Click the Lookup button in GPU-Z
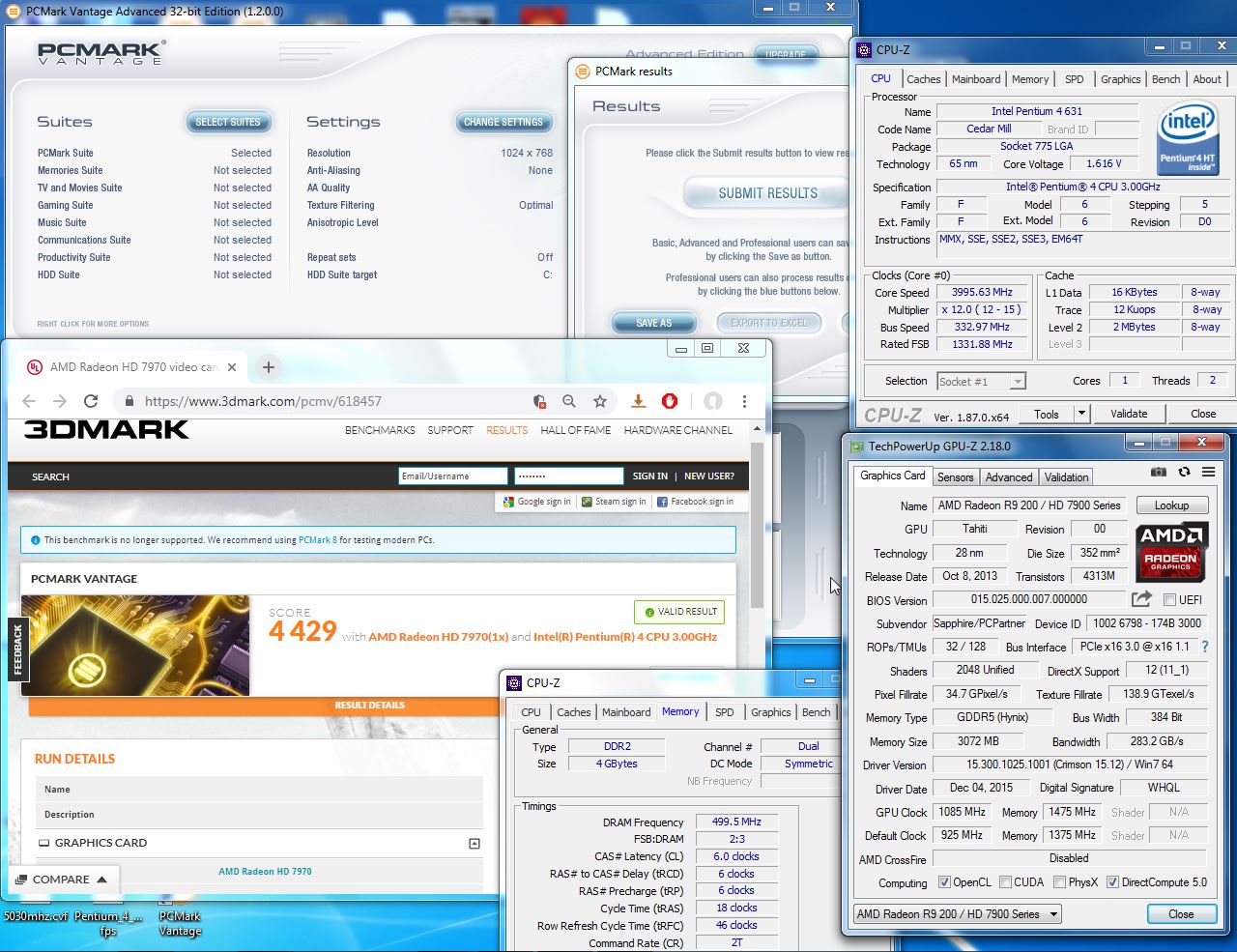 1171,505
